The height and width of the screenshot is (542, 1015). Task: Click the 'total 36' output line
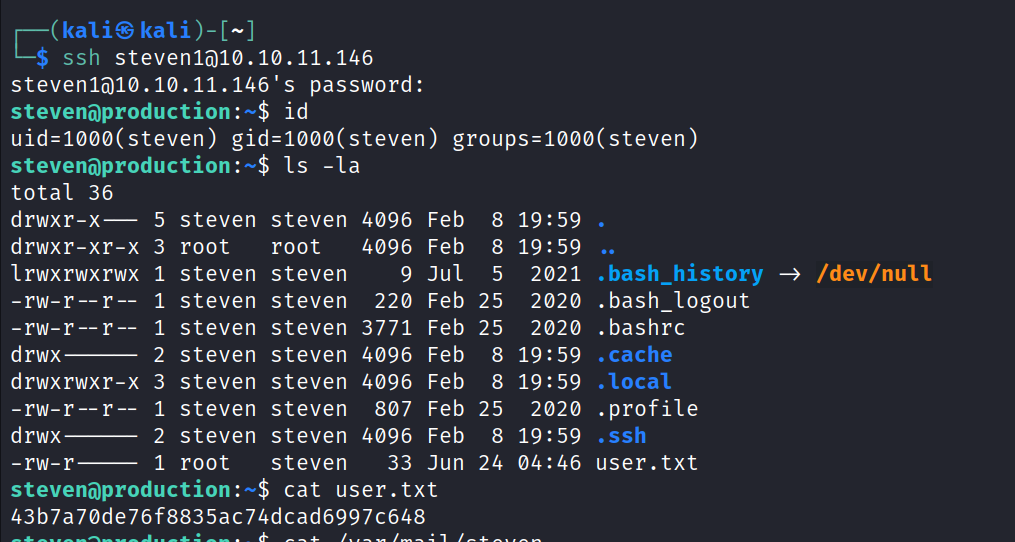click(62, 192)
